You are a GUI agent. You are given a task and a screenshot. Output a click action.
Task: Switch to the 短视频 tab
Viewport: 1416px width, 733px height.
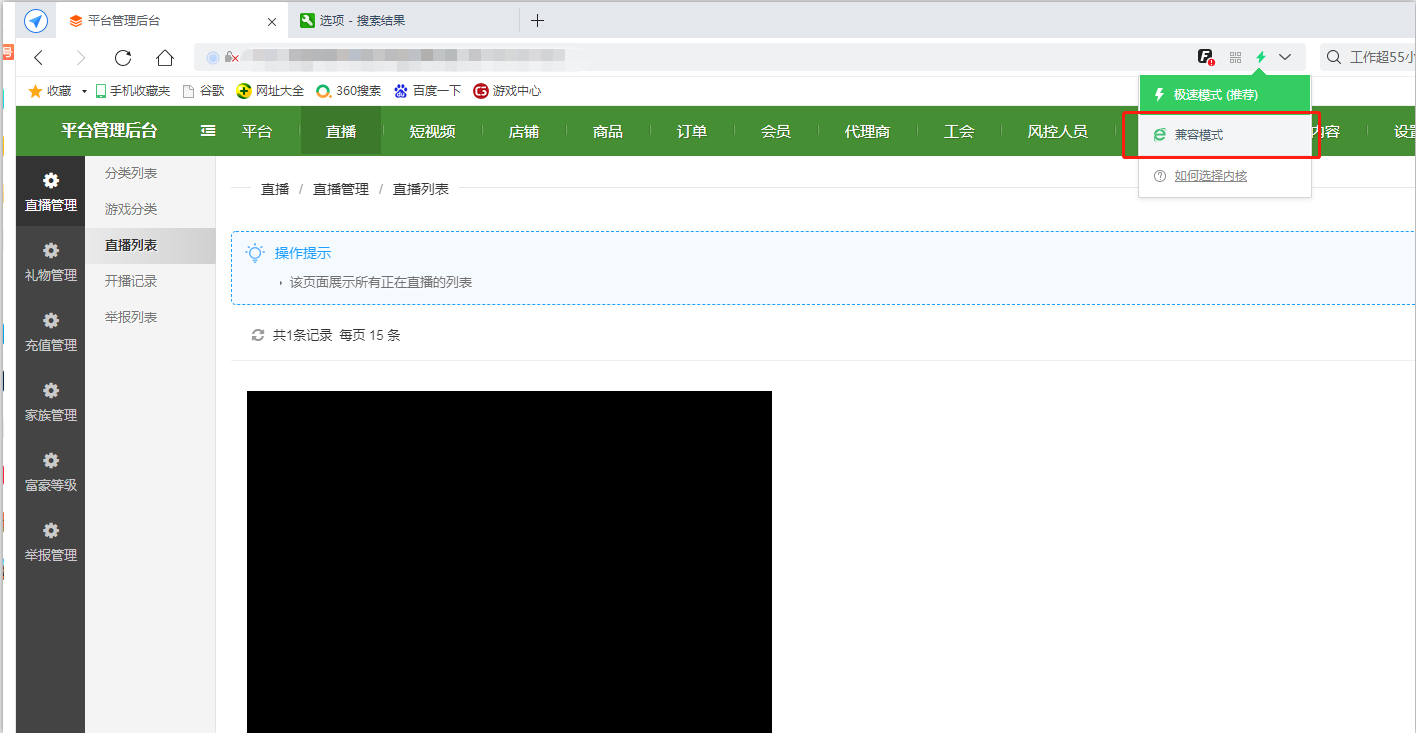(431, 130)
